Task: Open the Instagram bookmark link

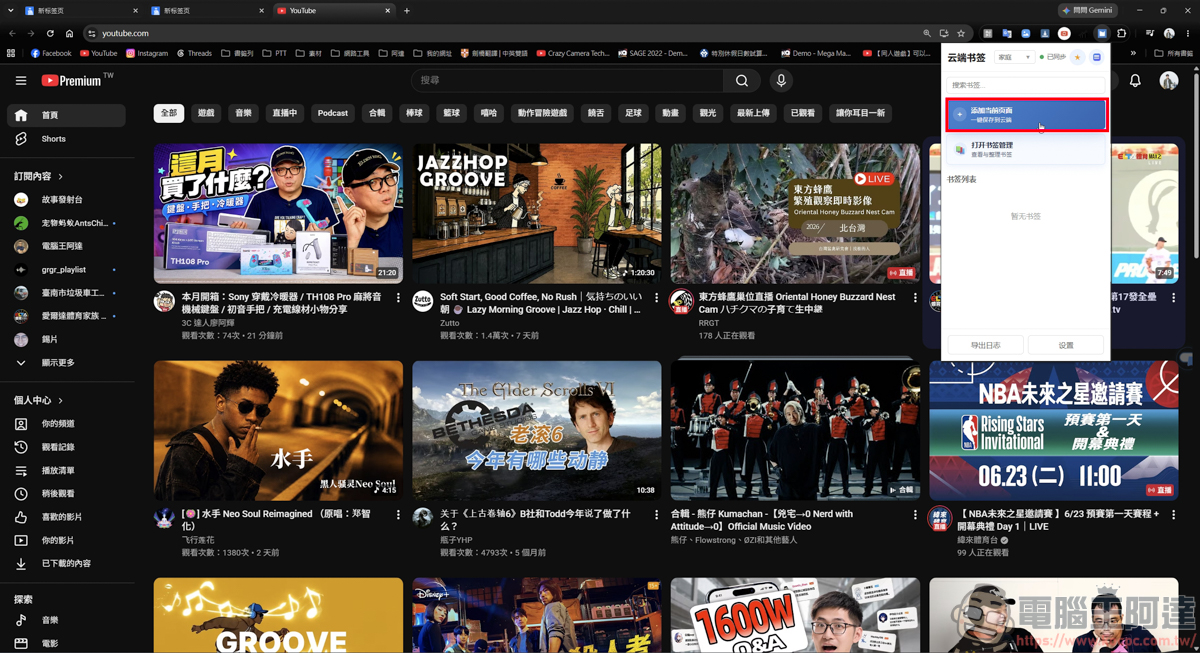Action: coord(147,53)
